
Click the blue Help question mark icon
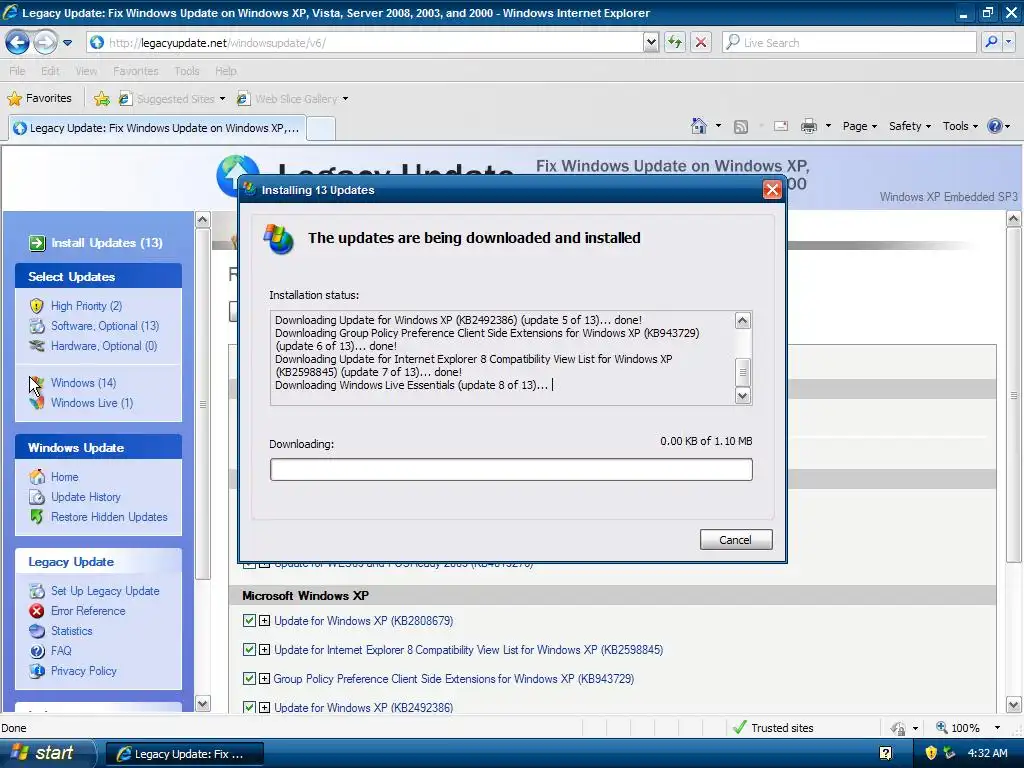(994, 126)
